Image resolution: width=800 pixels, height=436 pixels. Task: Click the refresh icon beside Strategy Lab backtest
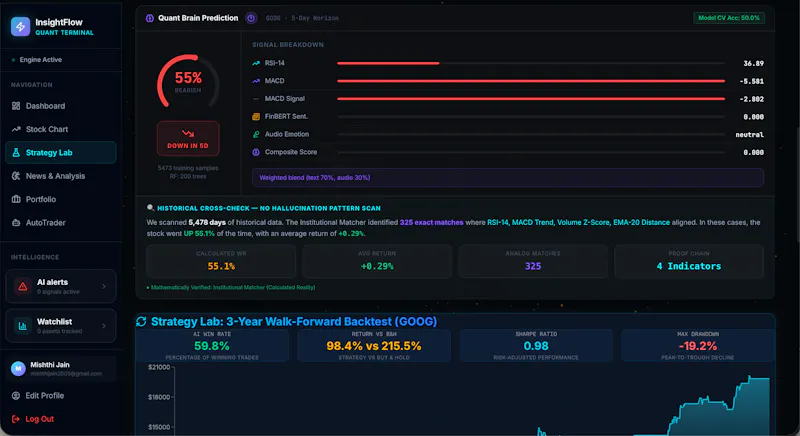pos(141,322)
